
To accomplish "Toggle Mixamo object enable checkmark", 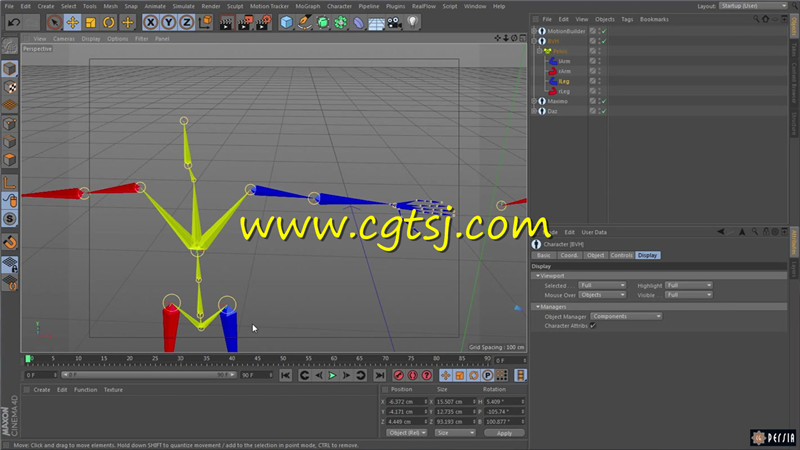I will (604, 101).
